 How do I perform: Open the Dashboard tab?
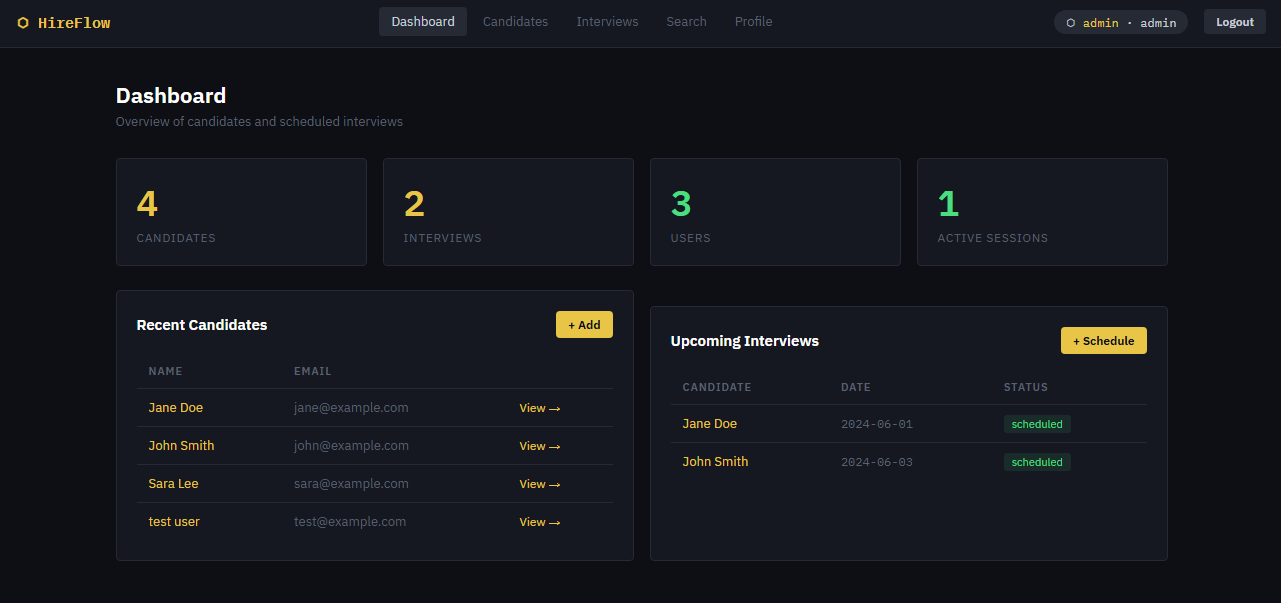pyautogui.click(x=422, y=22)
